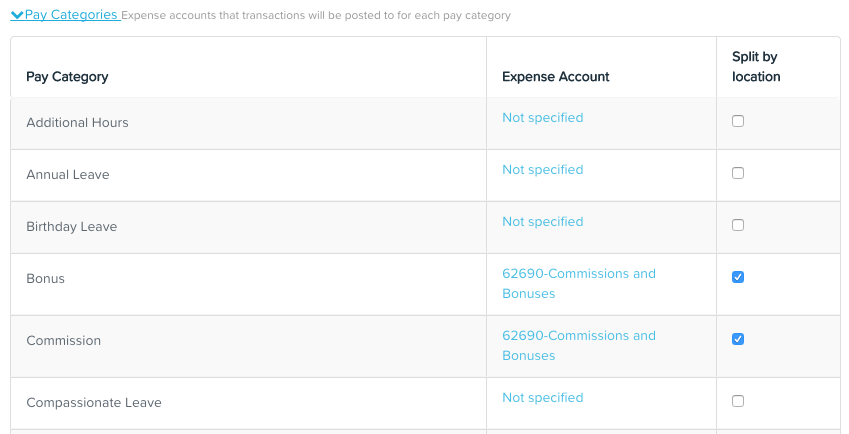This screenshot has height=434, width=849.
Task: Open the Pay Categories heading link
Action: 71,15
